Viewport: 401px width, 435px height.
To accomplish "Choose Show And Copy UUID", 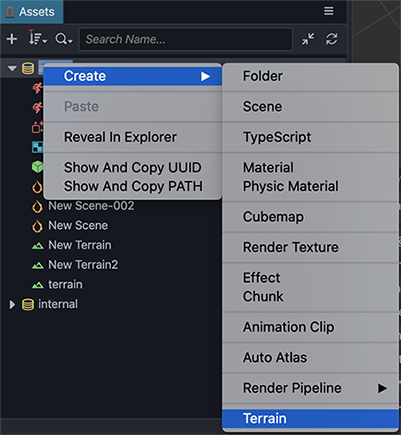I will pyautogui.click(x=133, y=167).
